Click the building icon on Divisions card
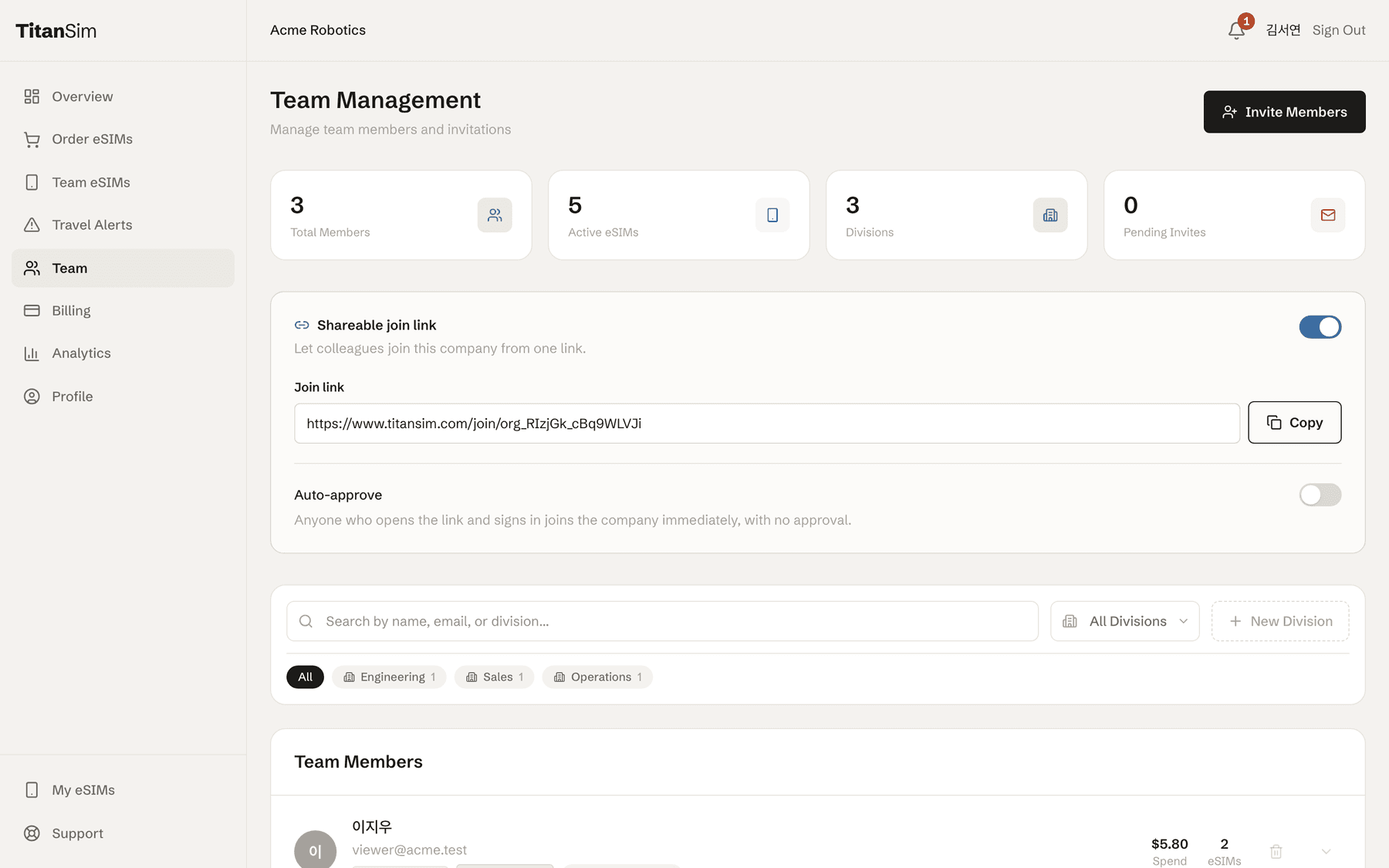The height and width of the screenshot is (868, 1389). click(1050, 215)
